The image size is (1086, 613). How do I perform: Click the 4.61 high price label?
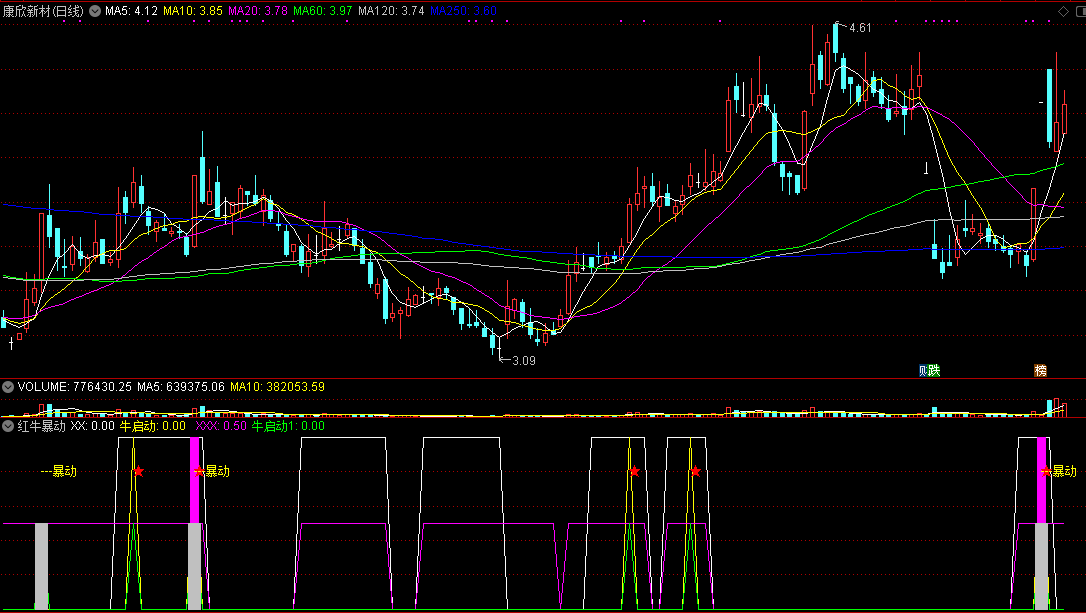(x=860, y=28)
